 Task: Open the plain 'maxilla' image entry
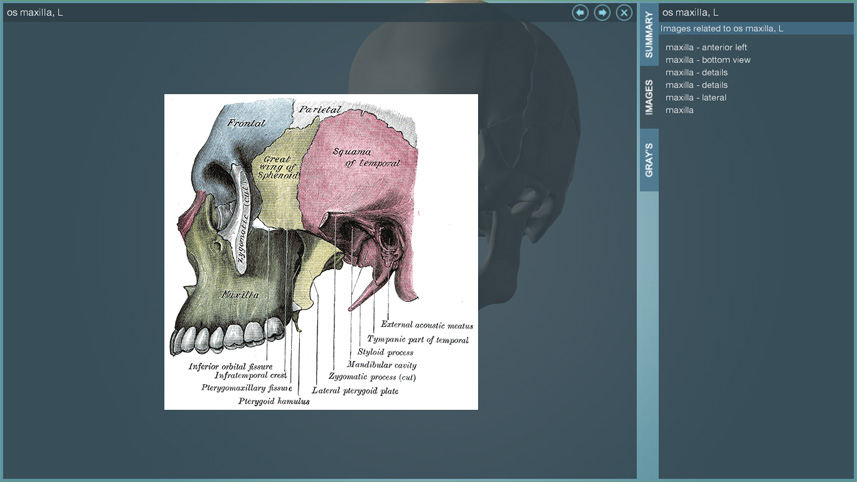[x=679, y=110]
